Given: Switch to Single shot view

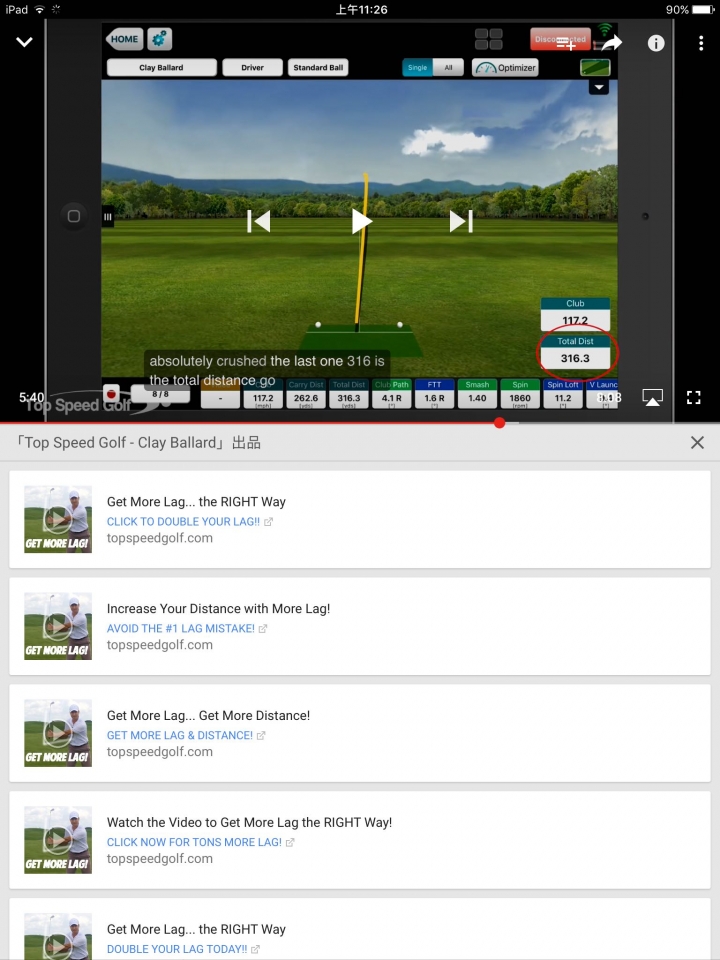Looking at the screenshot, I should (418, 67).
